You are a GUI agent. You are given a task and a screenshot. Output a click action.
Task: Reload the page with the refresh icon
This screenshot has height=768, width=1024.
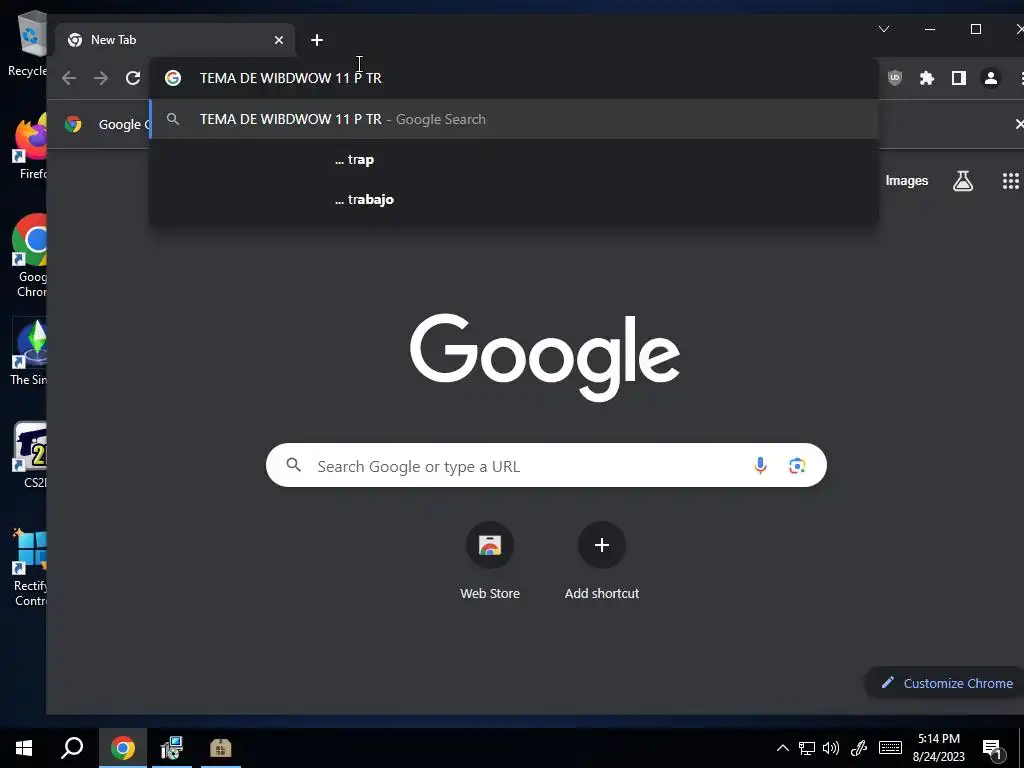(x=133, y=78)
